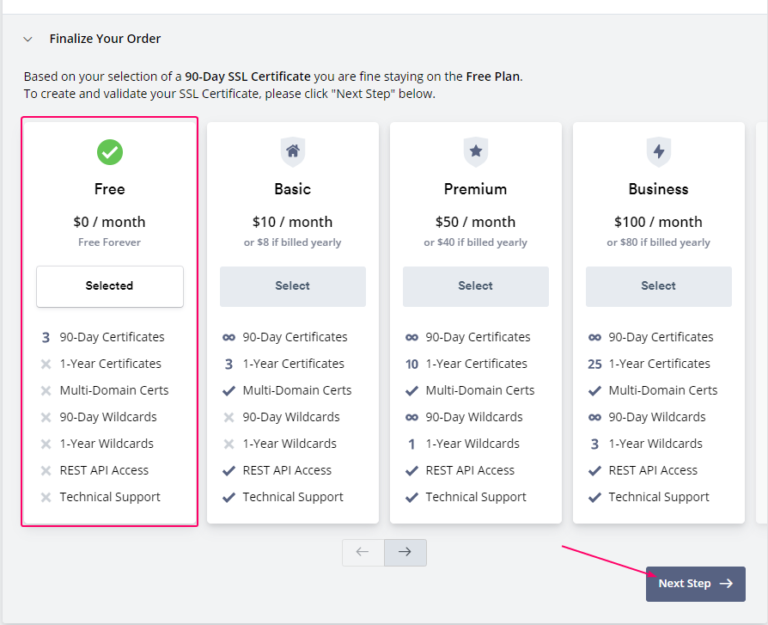This screenshot has height=625, width=768.
Task: Click the Next Step button
Action: click(696, 584)
